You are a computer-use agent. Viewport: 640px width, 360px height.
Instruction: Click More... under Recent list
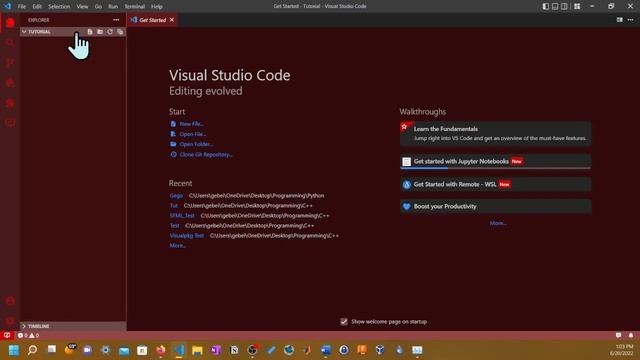point(178,245)
